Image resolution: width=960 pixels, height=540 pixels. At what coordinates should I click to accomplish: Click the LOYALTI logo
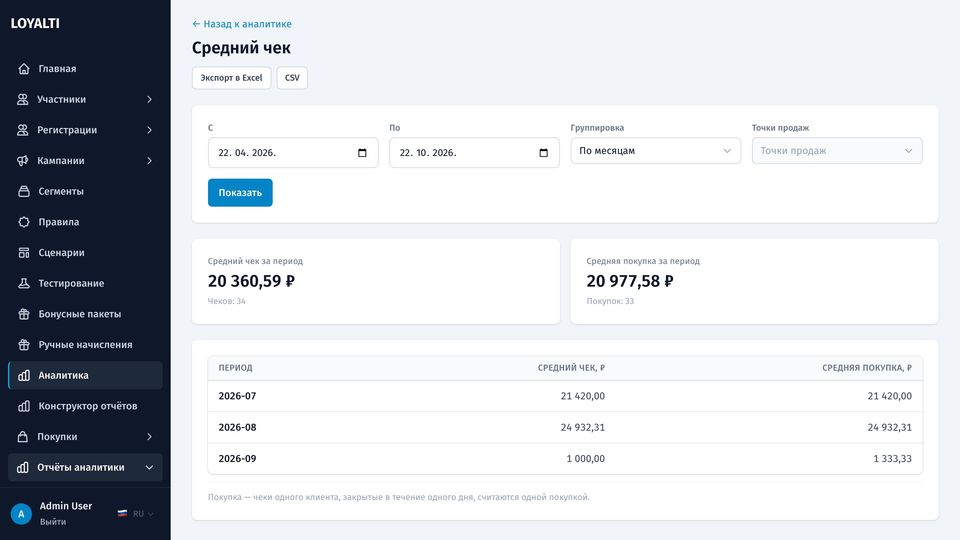(35, 23)
